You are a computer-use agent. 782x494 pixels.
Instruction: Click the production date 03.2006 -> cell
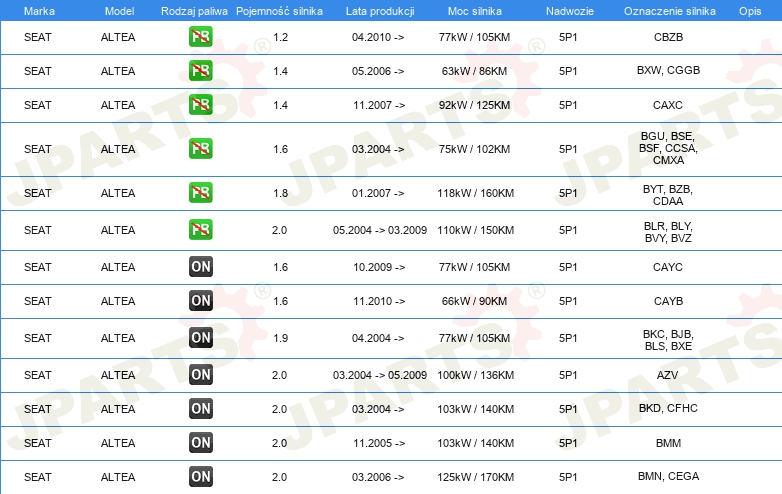(378, 477)
